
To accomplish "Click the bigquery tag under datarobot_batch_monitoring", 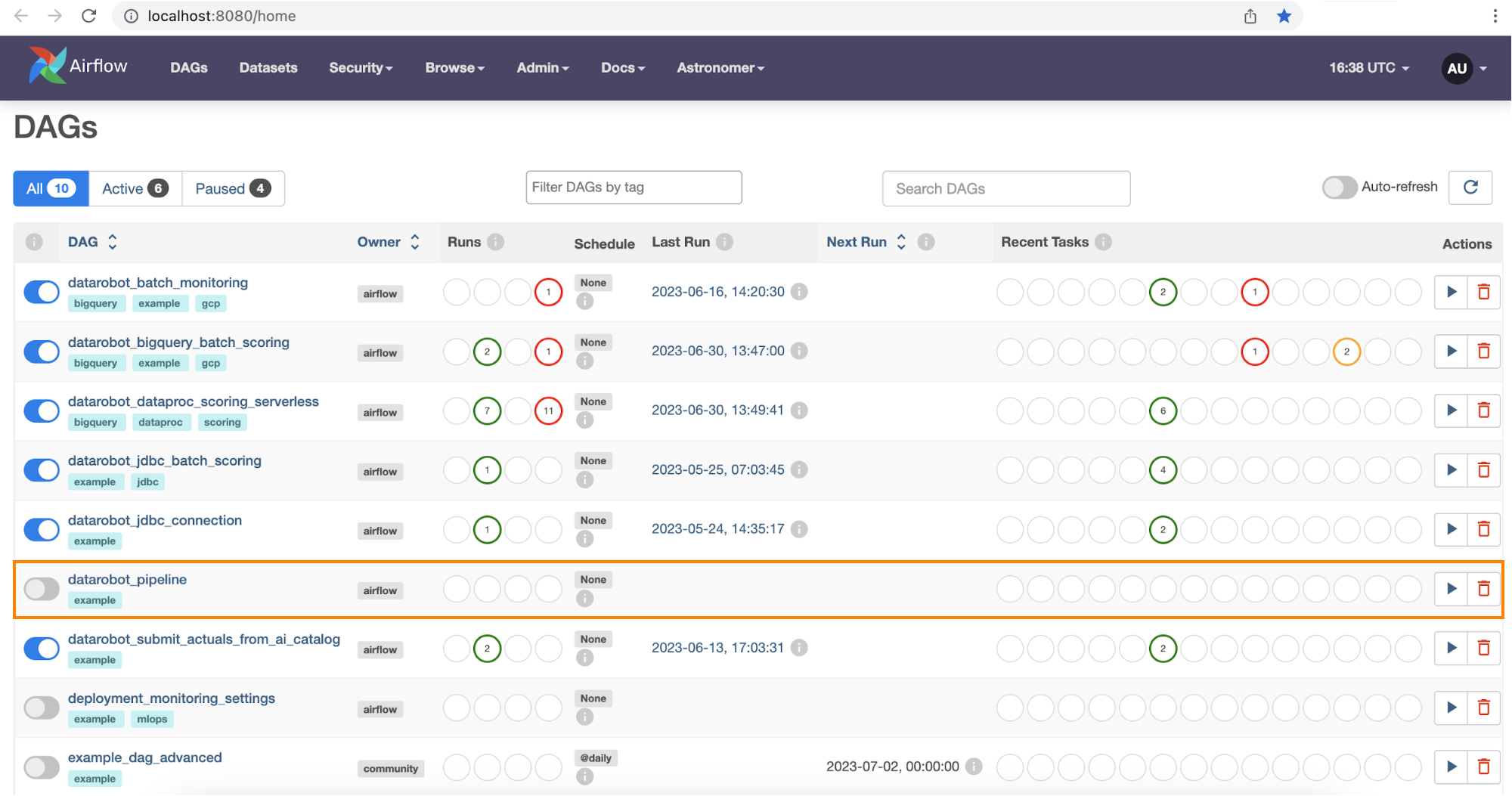I will coord(95,303).
